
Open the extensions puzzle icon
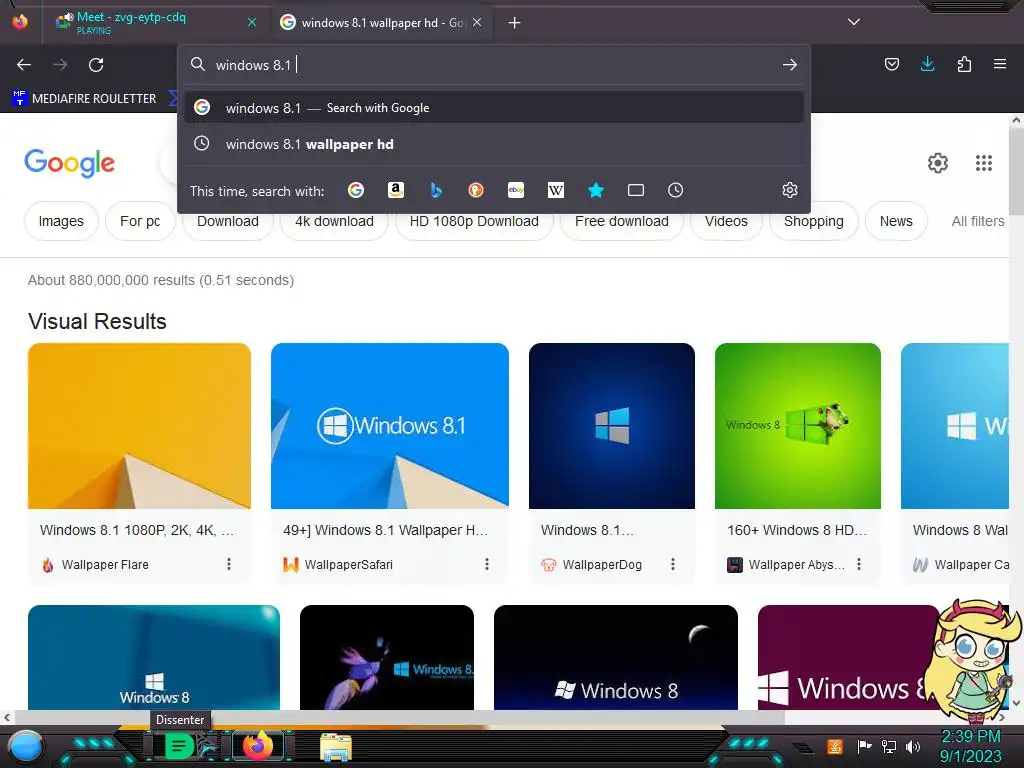[x=964, y=64]
